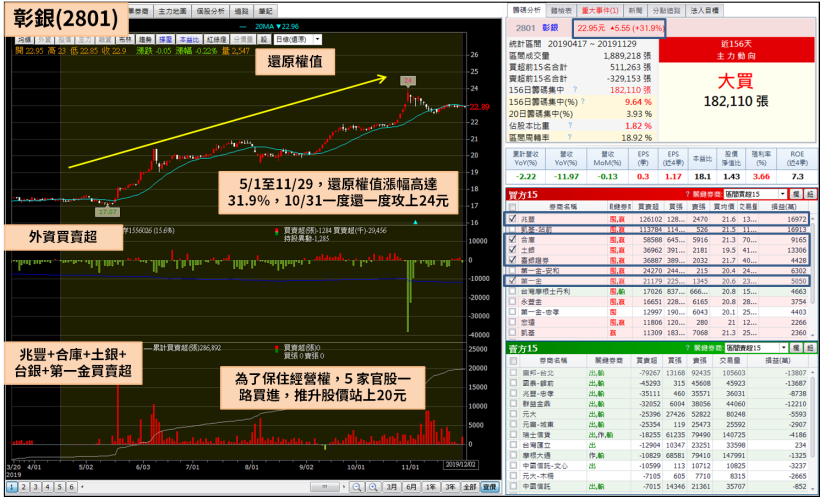Click 選 button in the 賣方15 header
The image size is (820, 497).
[795, 348]
